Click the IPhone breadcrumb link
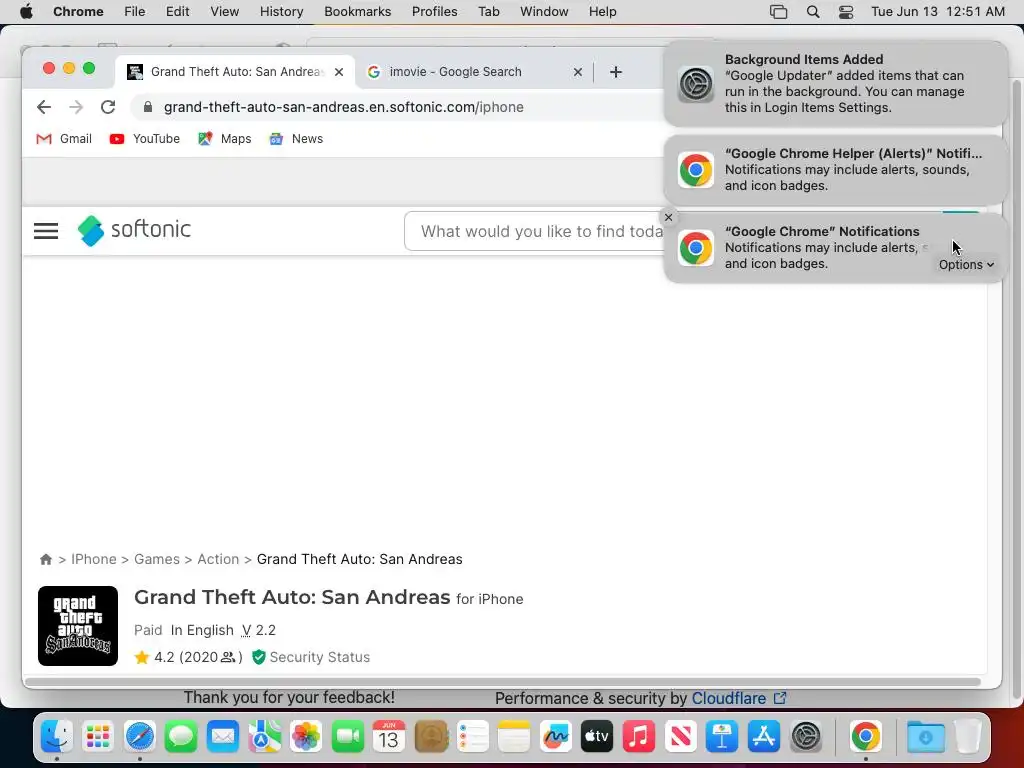 (93, 560)
